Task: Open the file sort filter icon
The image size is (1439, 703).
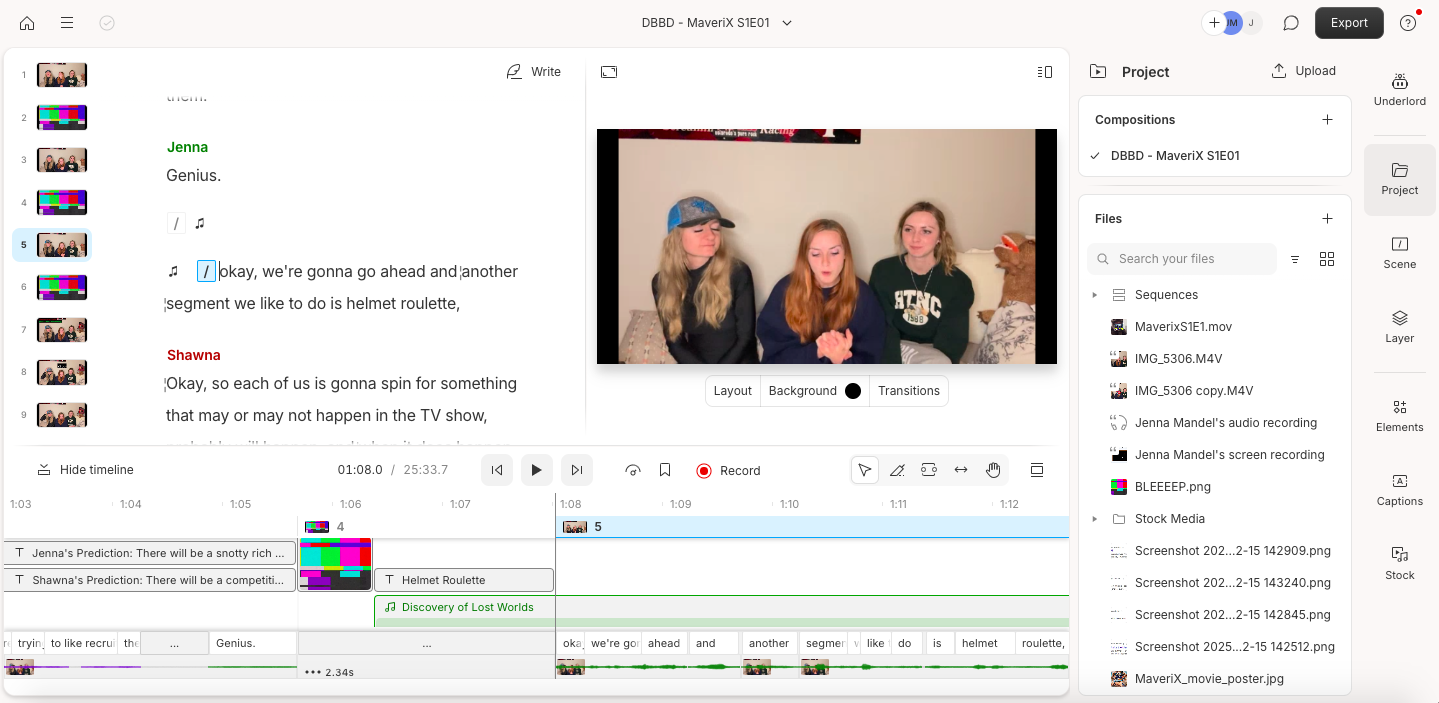Action: click(1295, 259)
